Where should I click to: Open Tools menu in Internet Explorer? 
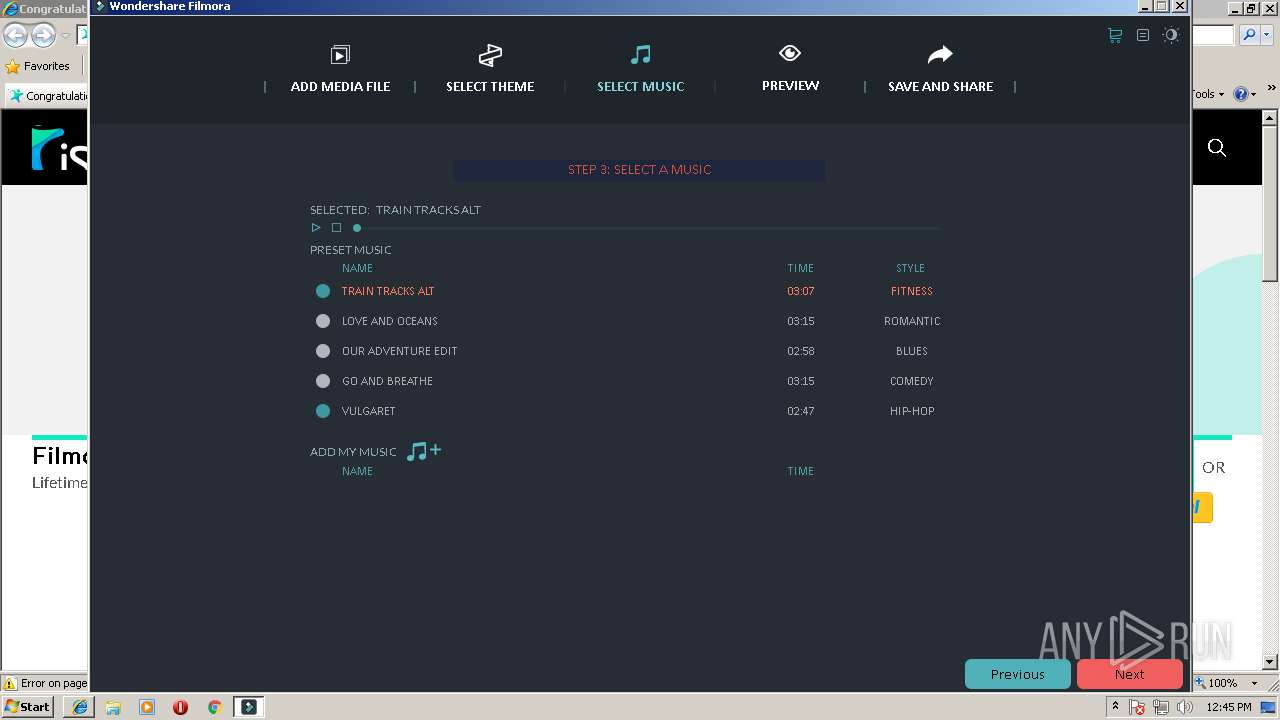(x=1207, y=94)
